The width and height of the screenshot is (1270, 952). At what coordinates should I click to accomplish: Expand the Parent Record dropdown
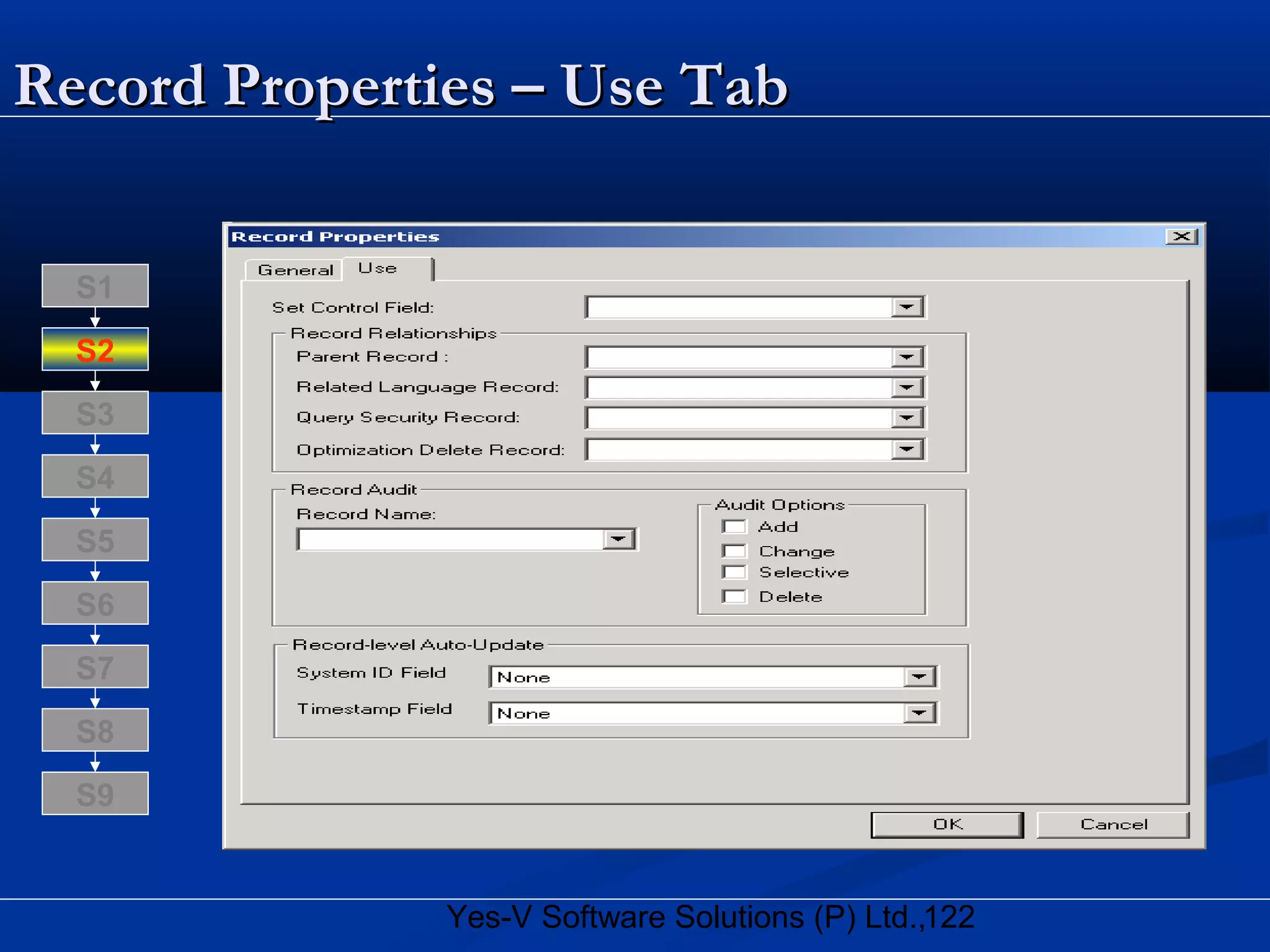click(x=907, y=357)
